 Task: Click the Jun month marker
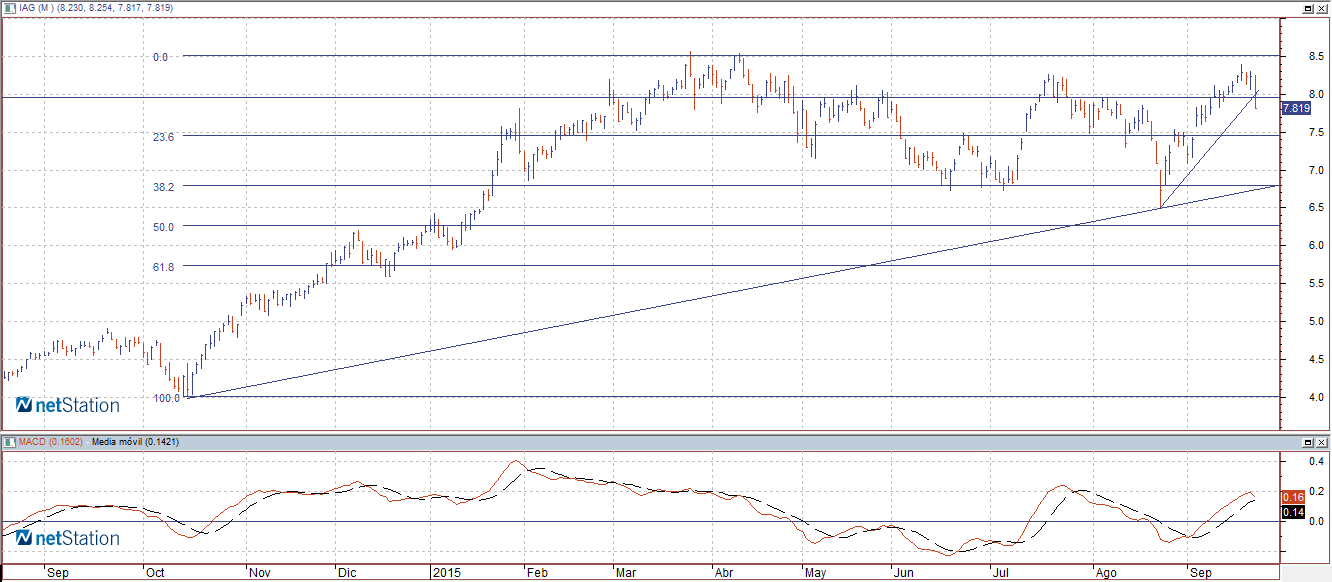point(903,574)
